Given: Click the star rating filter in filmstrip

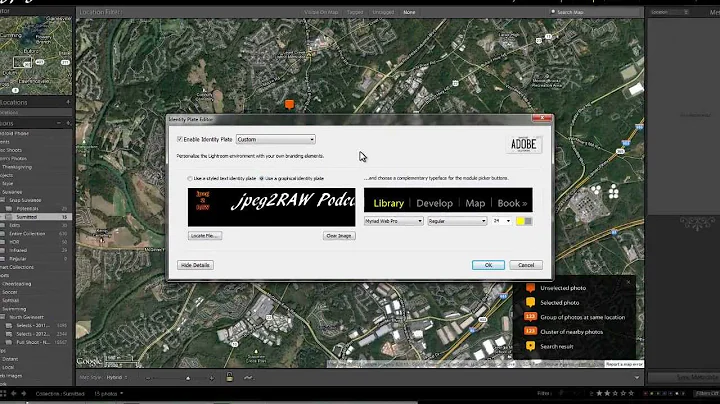Looking at the screenshot, I should [615, 393].
